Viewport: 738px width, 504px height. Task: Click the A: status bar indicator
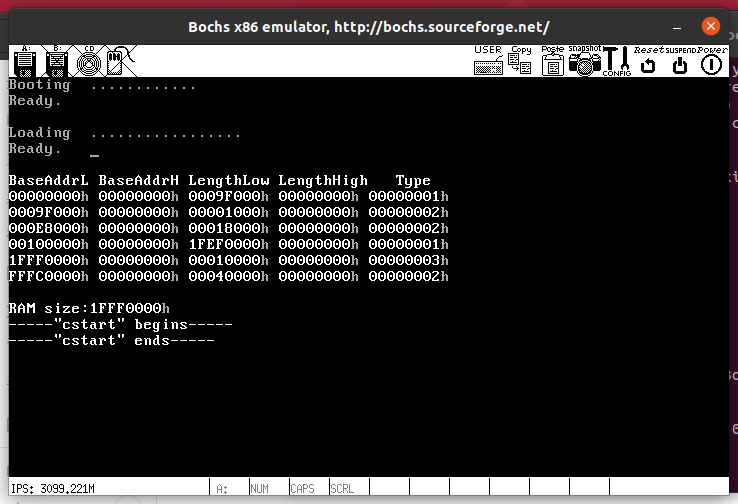point(222,489)
